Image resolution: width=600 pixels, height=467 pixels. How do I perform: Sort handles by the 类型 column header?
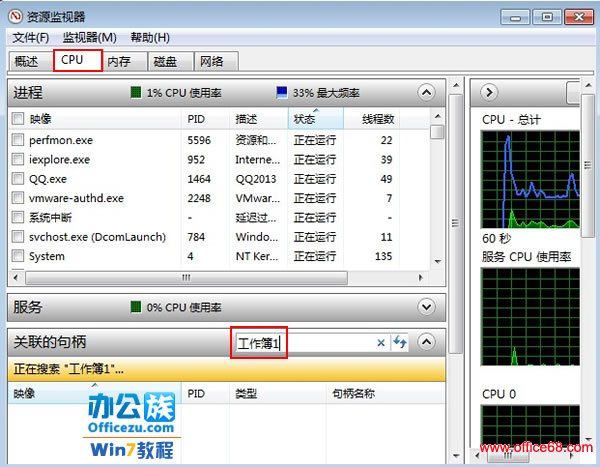pos(278,393)
